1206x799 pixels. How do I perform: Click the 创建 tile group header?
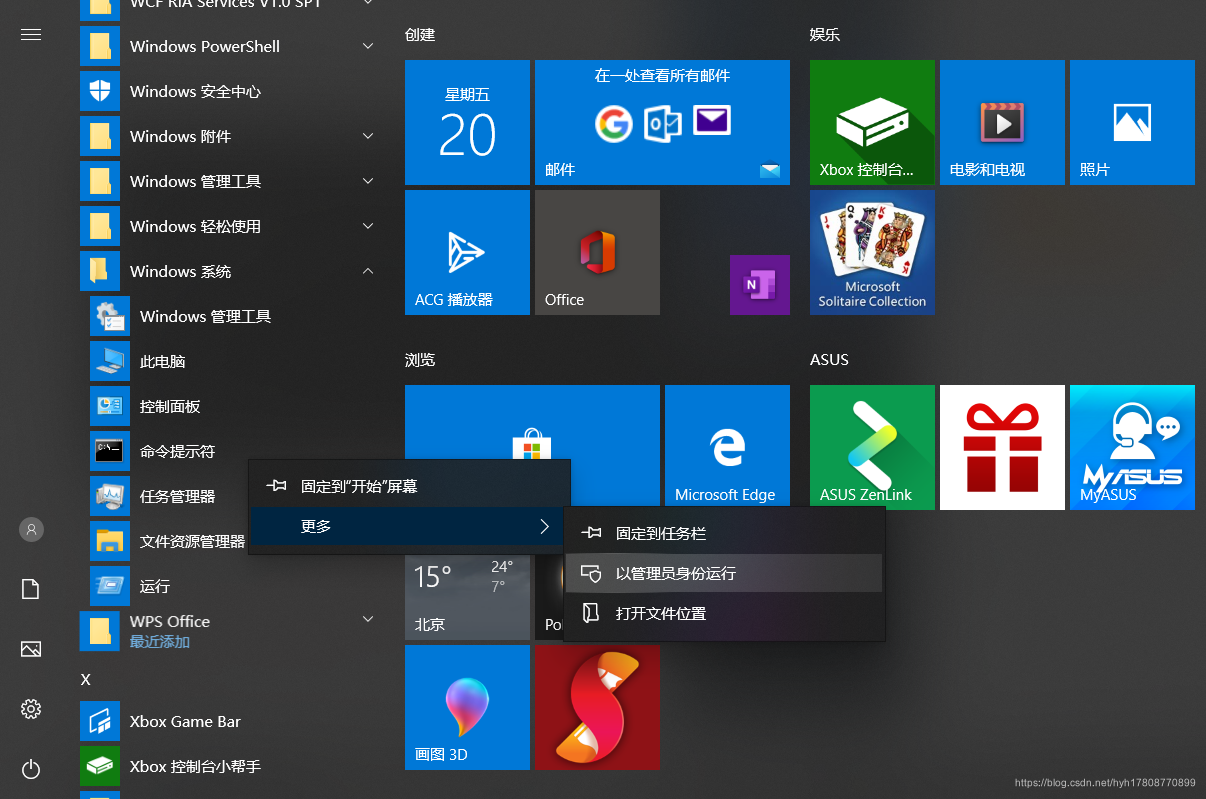[x=420, y=34]
